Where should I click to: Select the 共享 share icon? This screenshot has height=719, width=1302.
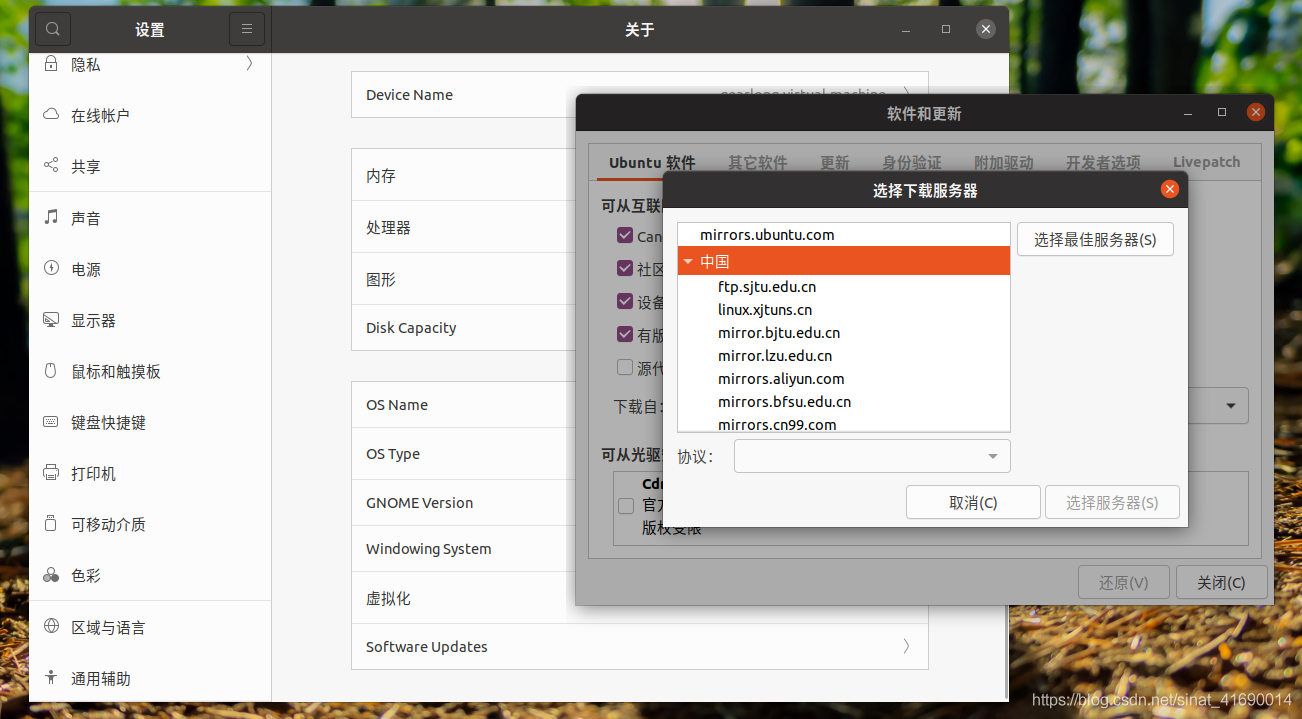(x=51, y=166)
